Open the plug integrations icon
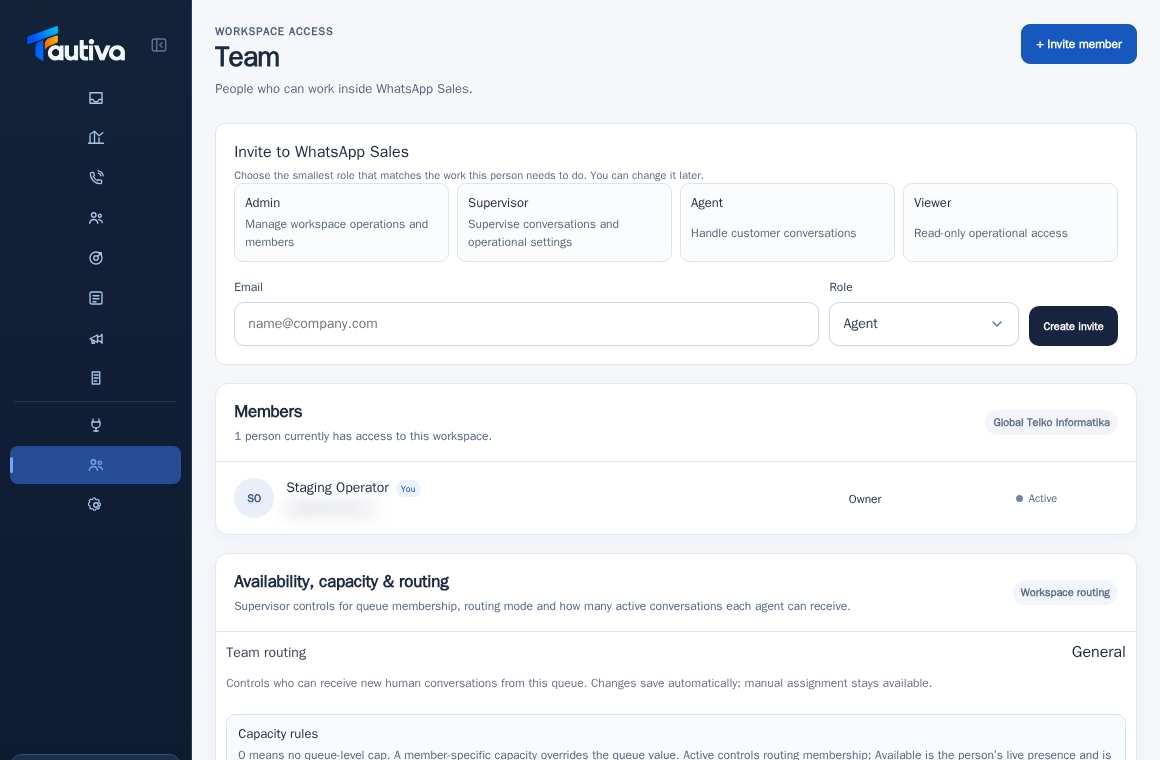Screen dimensions: 1160x760 coord(95,425)
